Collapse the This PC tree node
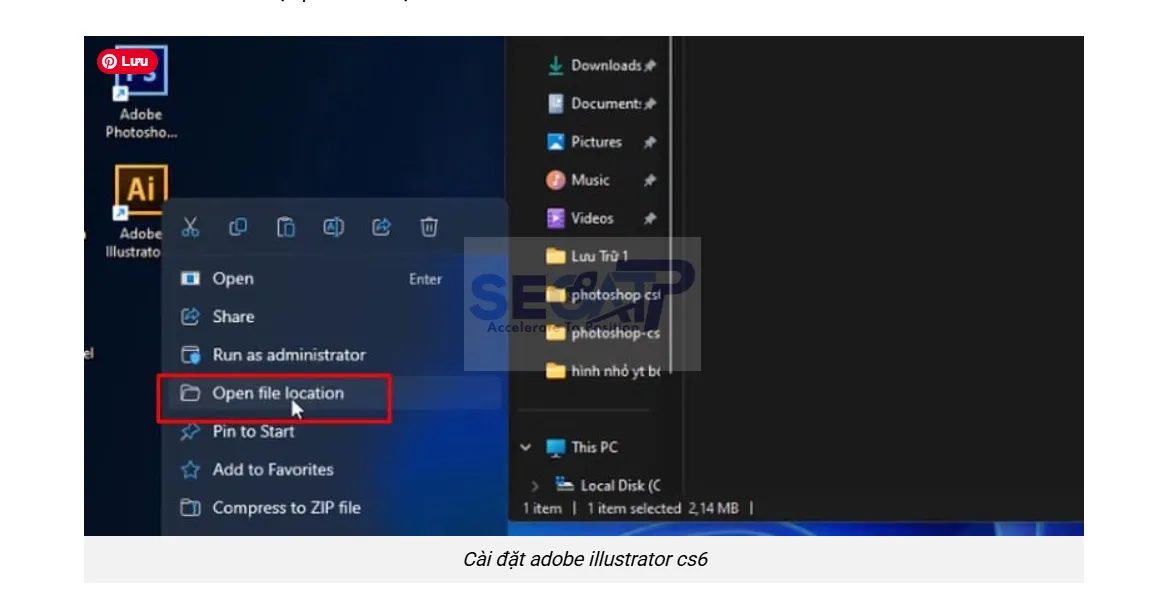Image resolution: width=1165 pixels, height=608 pixels. click(x=526, y=448)
